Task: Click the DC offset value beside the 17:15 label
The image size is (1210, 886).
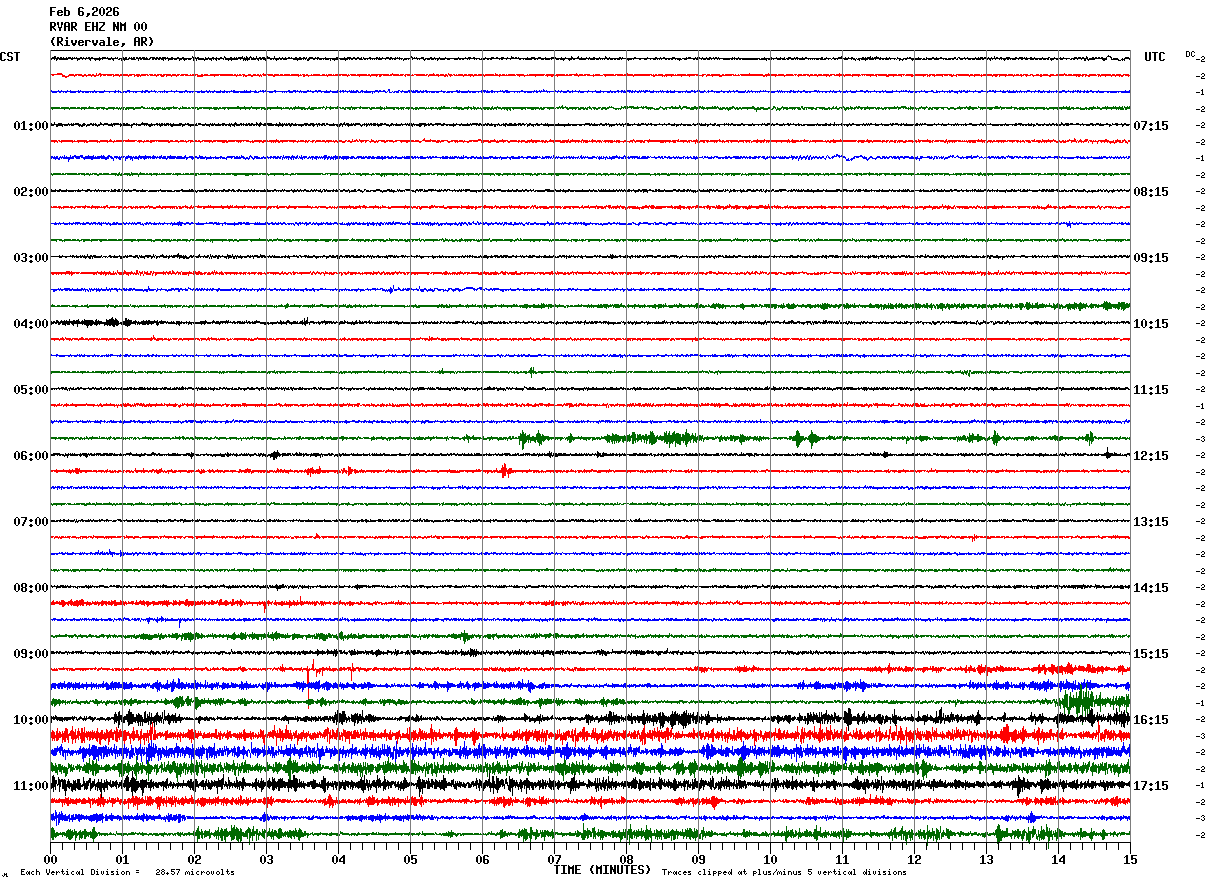Action: [x=1200, y=786]
